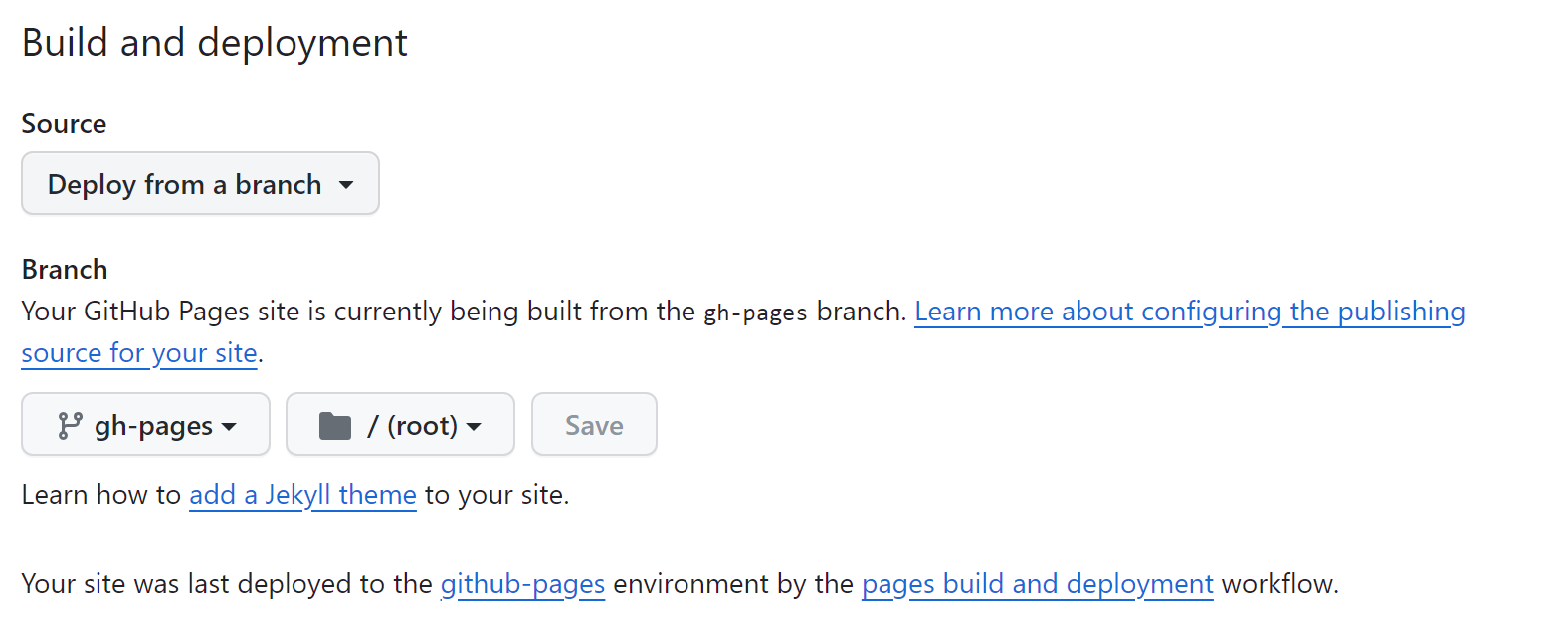Viewport: 1568px width, 626px height.
Task: Expand the Deploy from a branch caret arrow
Action: 346,185
